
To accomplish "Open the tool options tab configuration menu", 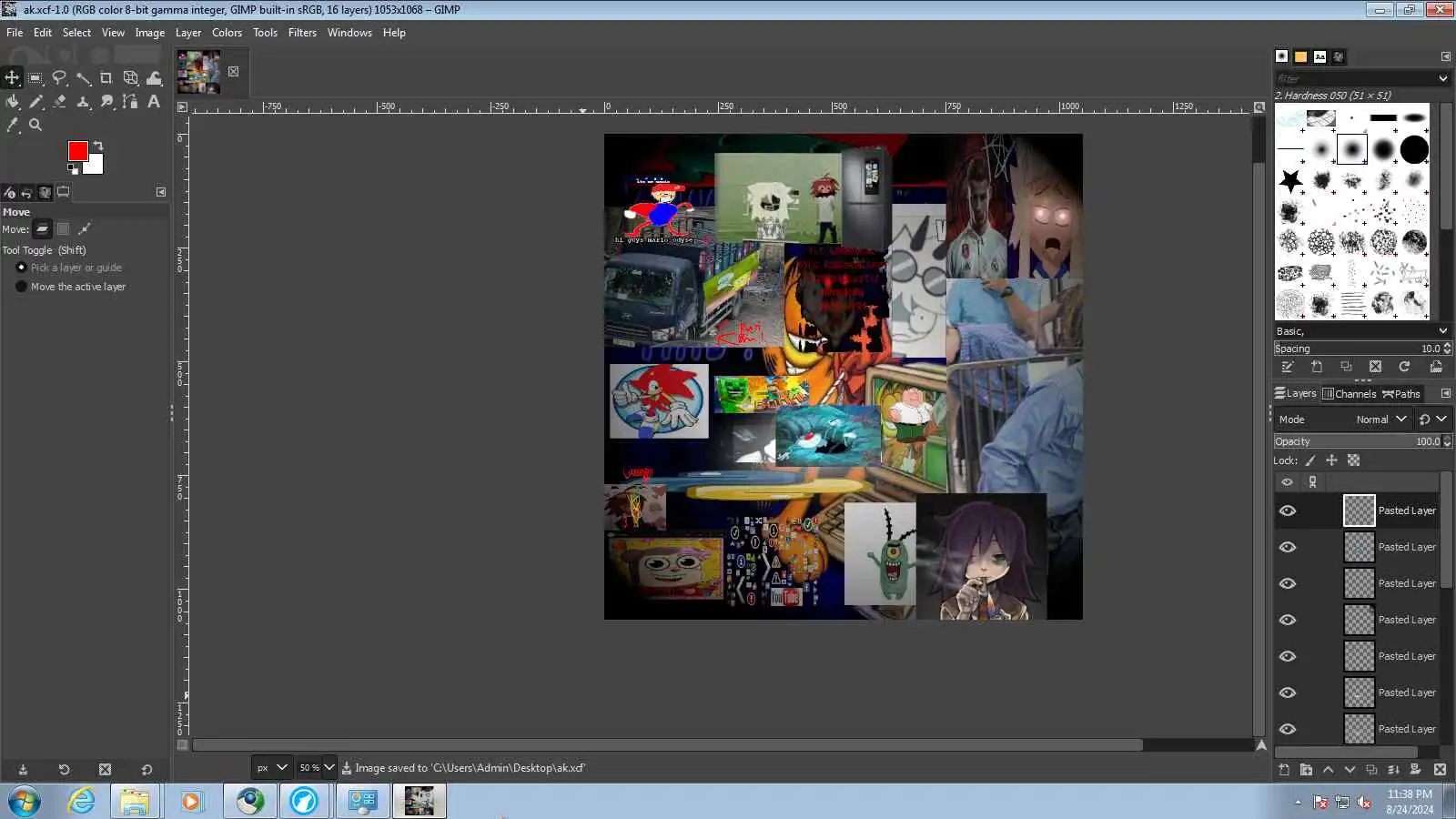I will (161, 192).
